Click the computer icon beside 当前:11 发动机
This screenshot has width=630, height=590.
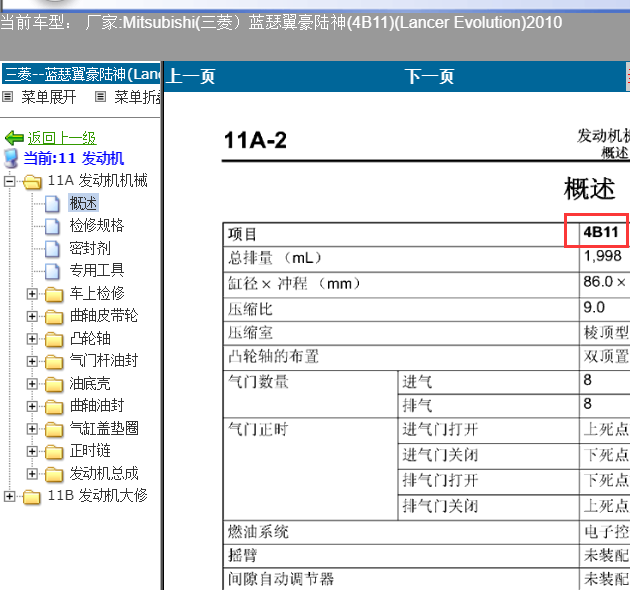11,158
